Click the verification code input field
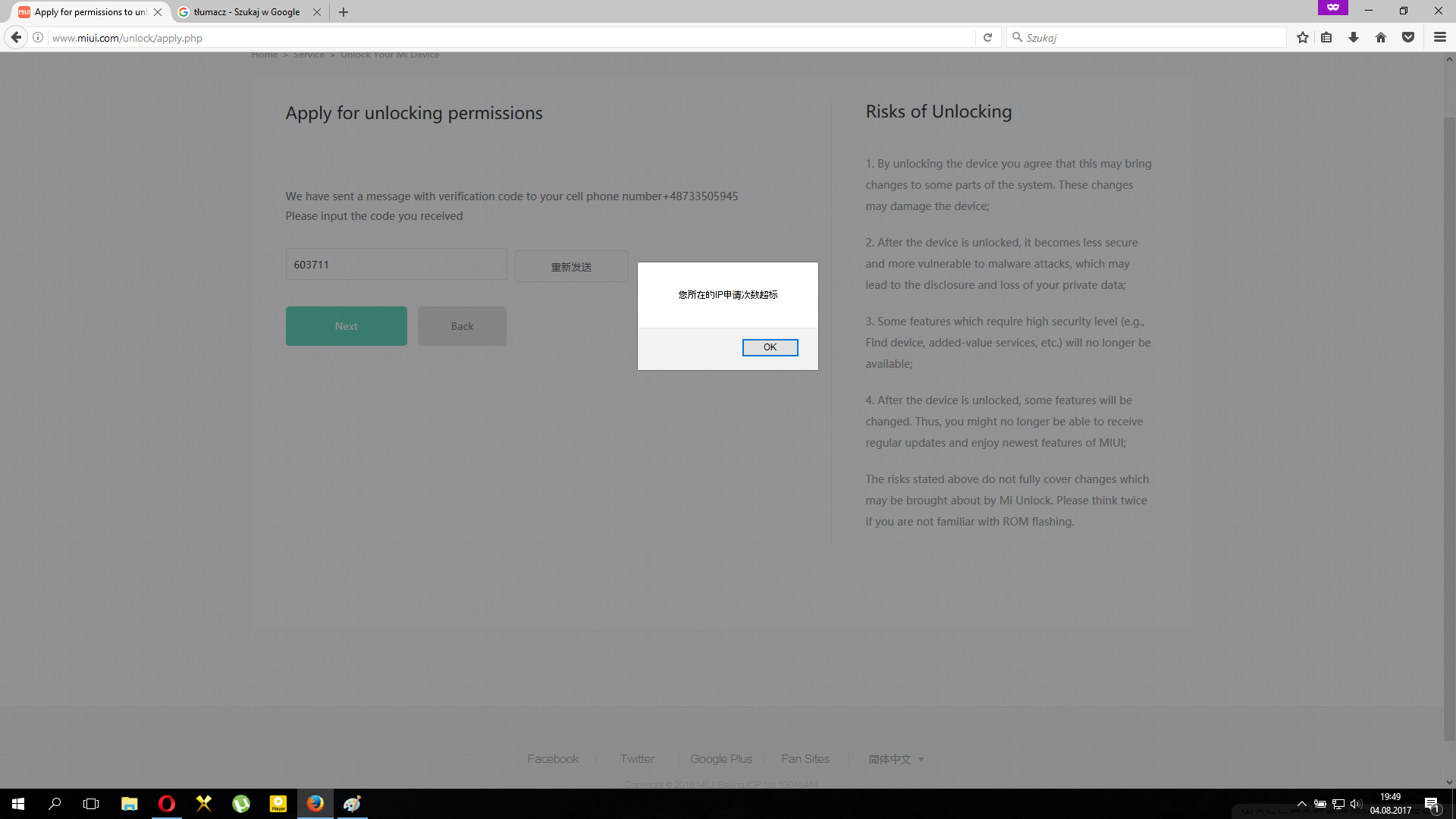The height and width of the screenshot is (819, 1456). coord(396,265)
